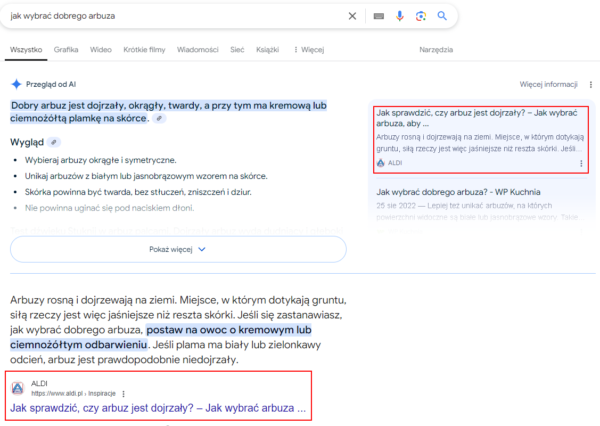Open three-dot menu next to aldi.pl URL
This screenshot has width=600, height=426.
click(x=123, y=393)
